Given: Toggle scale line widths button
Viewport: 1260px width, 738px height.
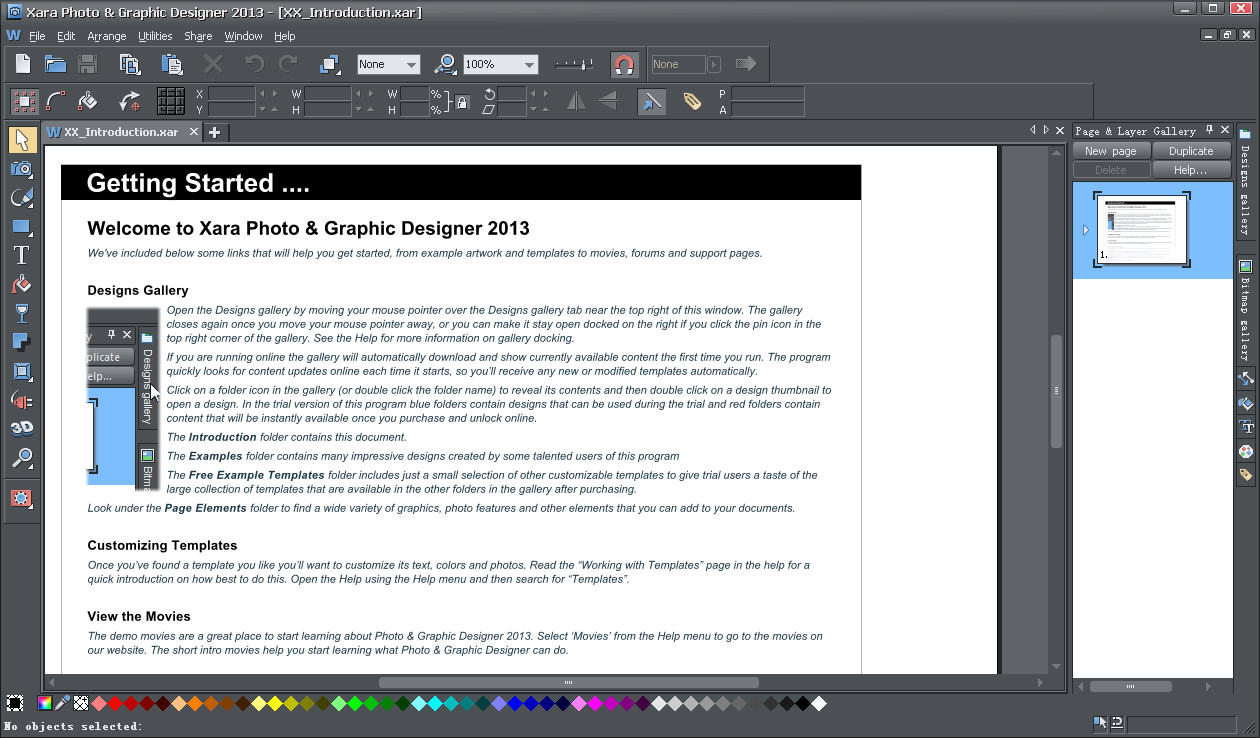Looking at the screenshot, I should tap(651, 101).
